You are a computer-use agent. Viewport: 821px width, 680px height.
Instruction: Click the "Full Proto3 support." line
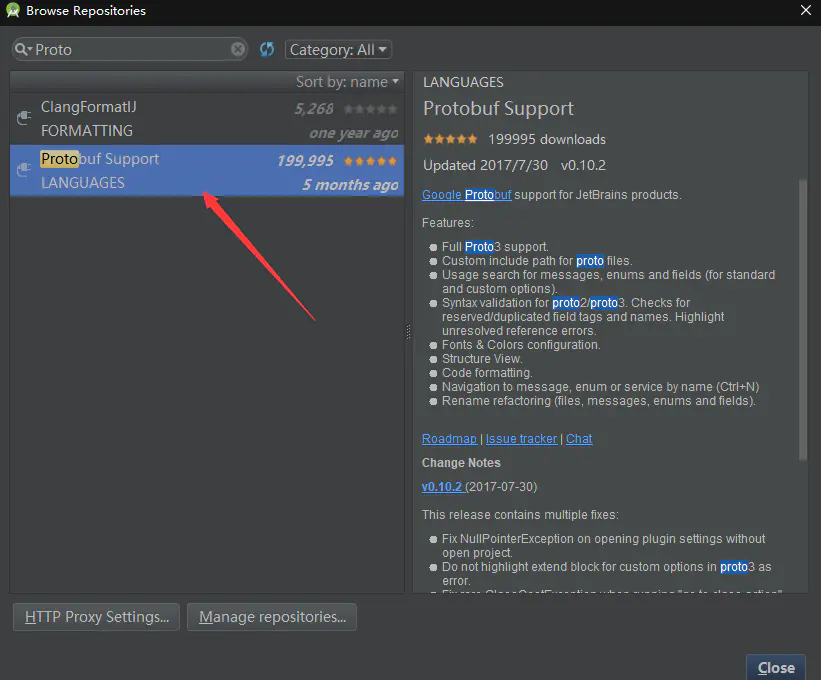495,247
